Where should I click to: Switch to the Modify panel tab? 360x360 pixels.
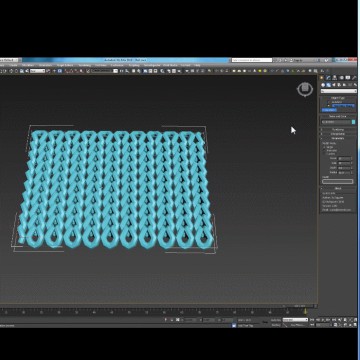(x=328, y=78)
